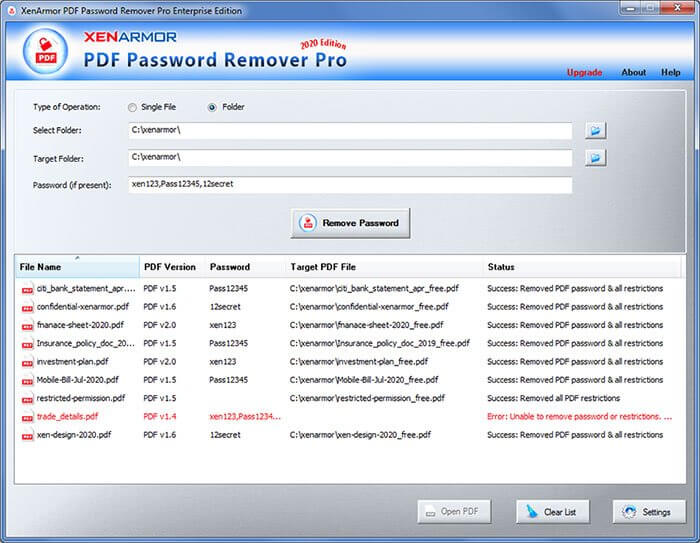Click target path confidential-xenarmor_free.pdf
Viewport: 700px width, 543px height.
pos(369,307)
